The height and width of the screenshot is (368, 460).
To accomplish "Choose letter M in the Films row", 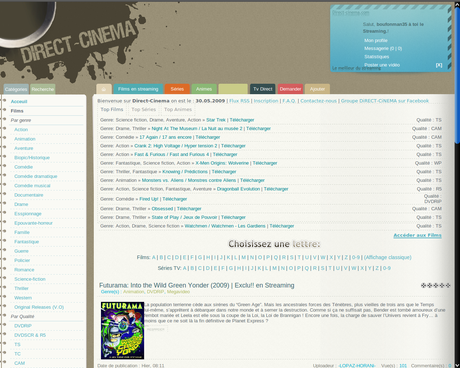I will [244, 257].
